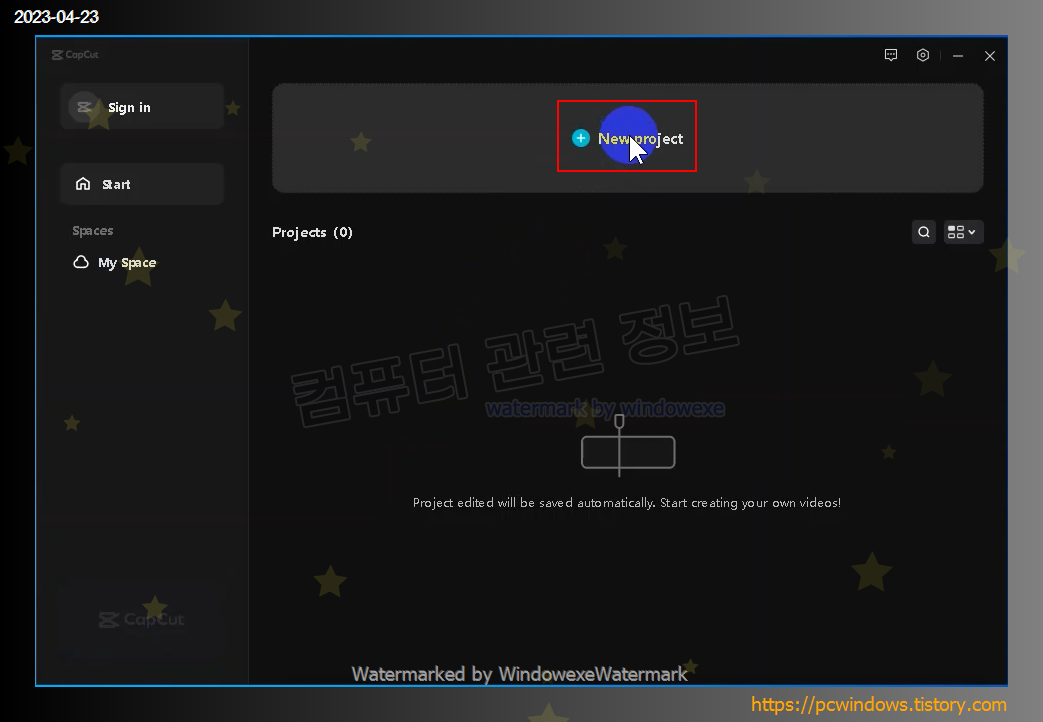Open the feedback chat icon in title bar

(x=891, y=55)
